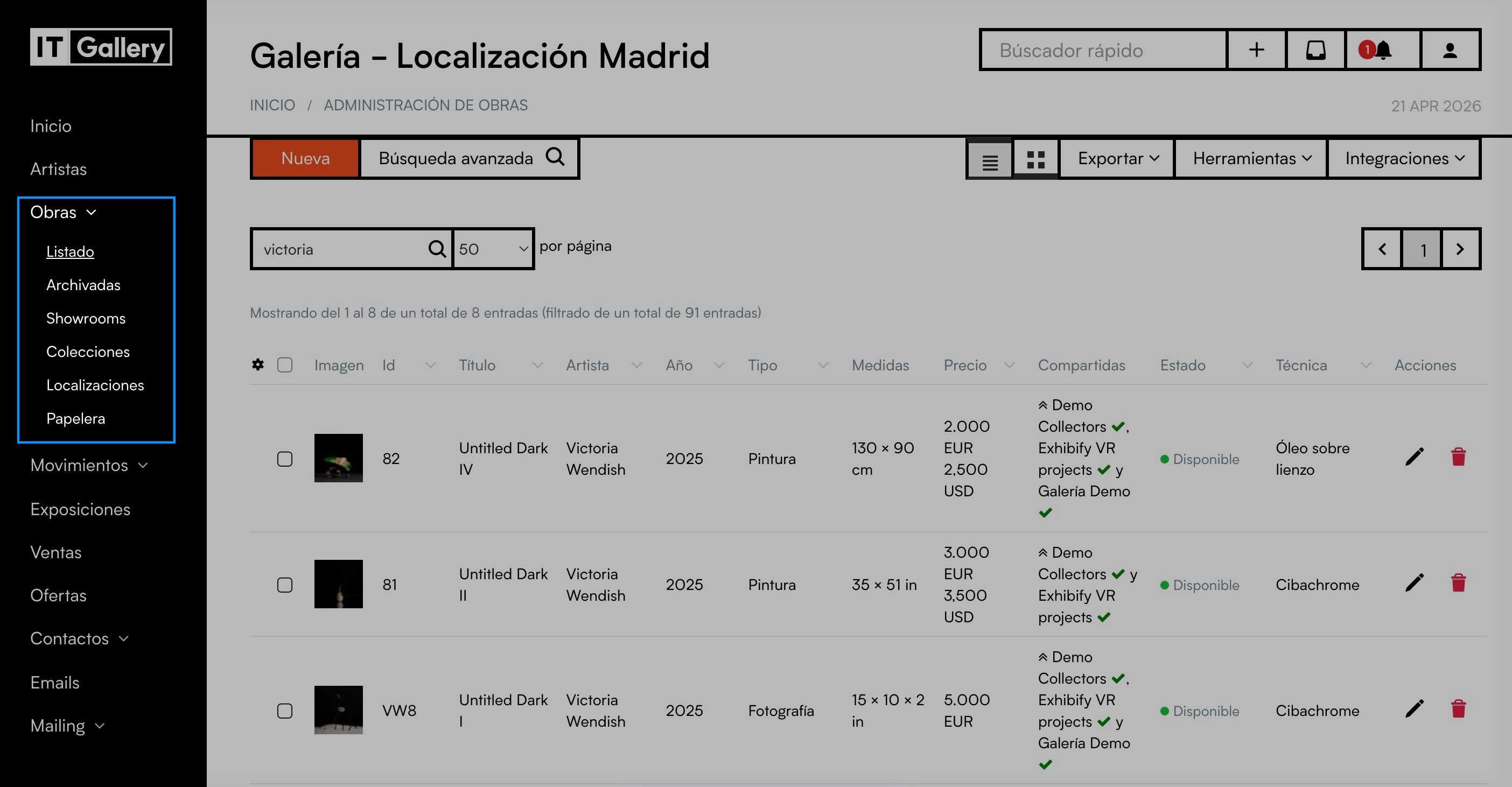Open the inbox tray icon

click(1315, 50)
